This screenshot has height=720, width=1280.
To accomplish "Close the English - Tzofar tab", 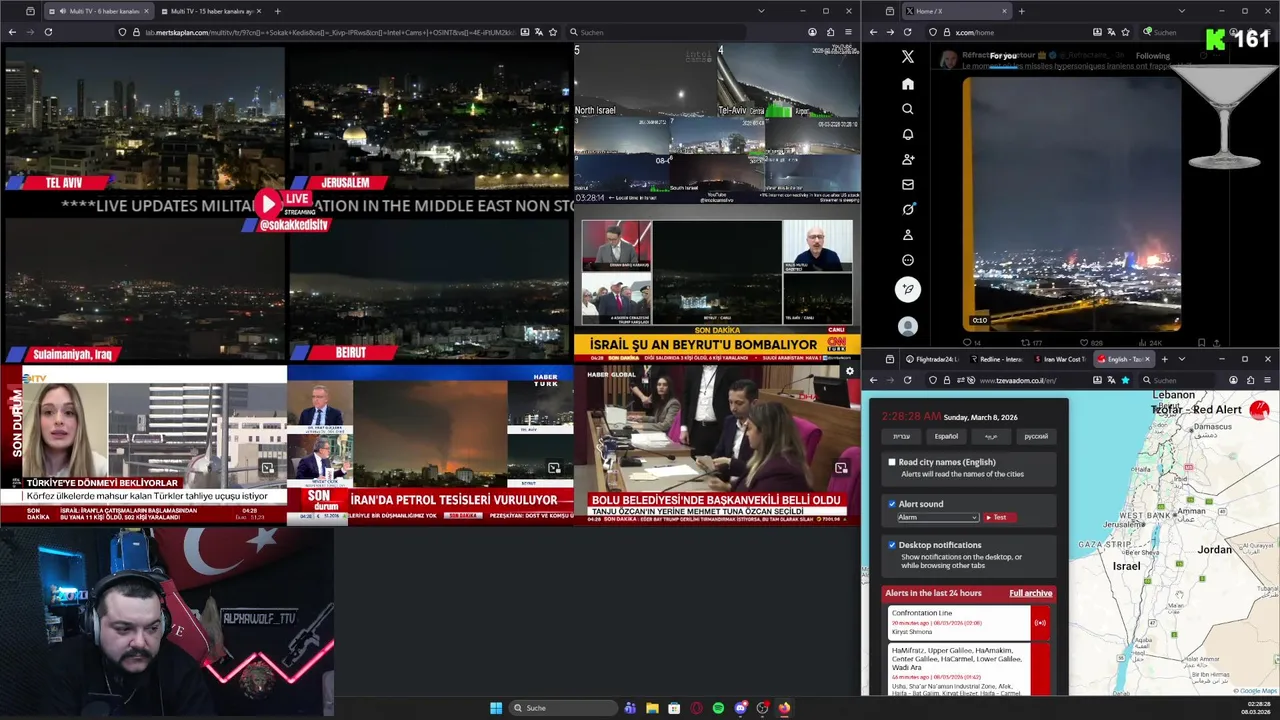I will (1147, 359).
